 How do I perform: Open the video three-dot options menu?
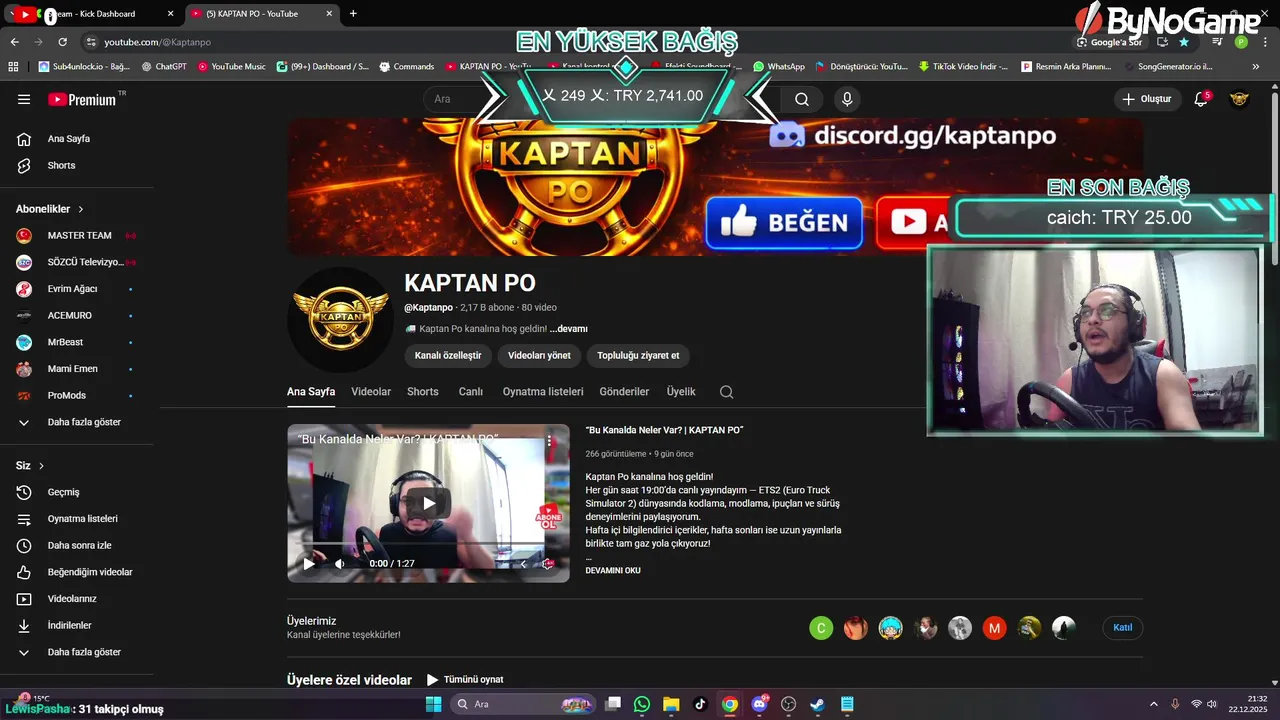pyautogui.click(x=549, y=440)
